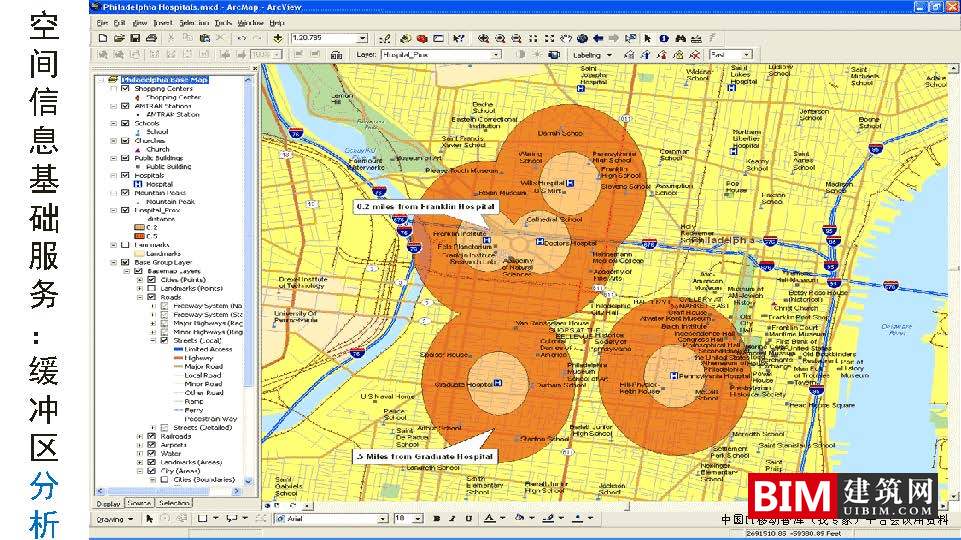Toggle the Hospitals layer checkbox
The height and width of the screenshot is (540, 961).
(125, 175)
